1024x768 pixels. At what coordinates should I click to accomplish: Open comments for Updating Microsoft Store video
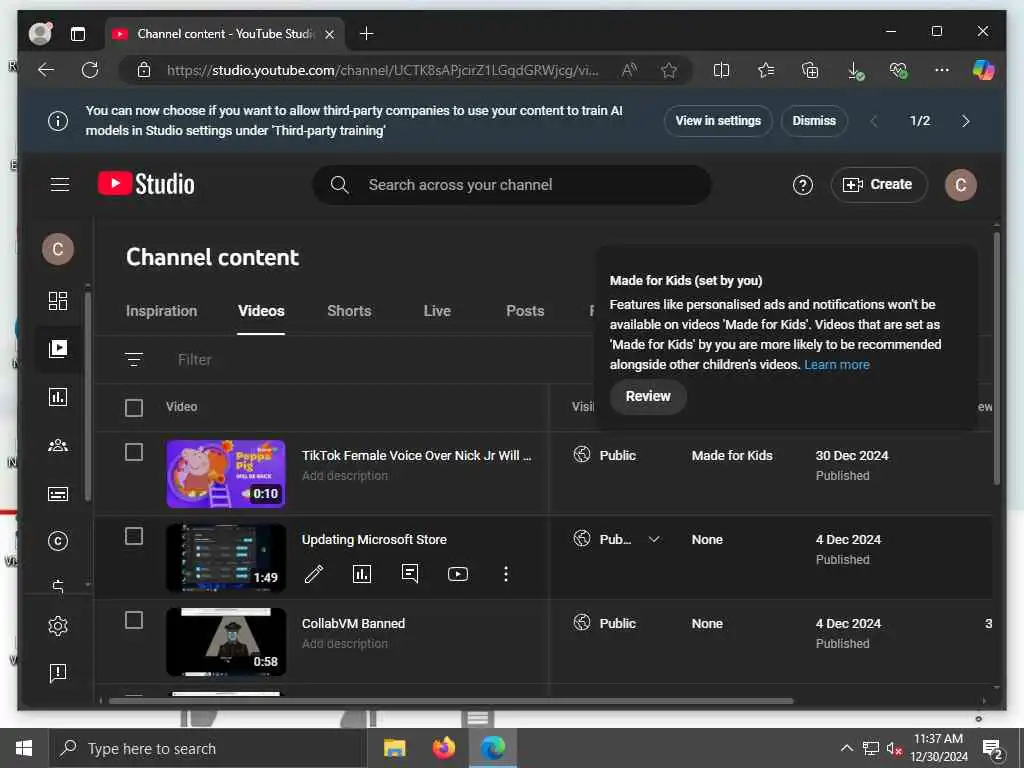pyautogui.click(x=410, y=574)
